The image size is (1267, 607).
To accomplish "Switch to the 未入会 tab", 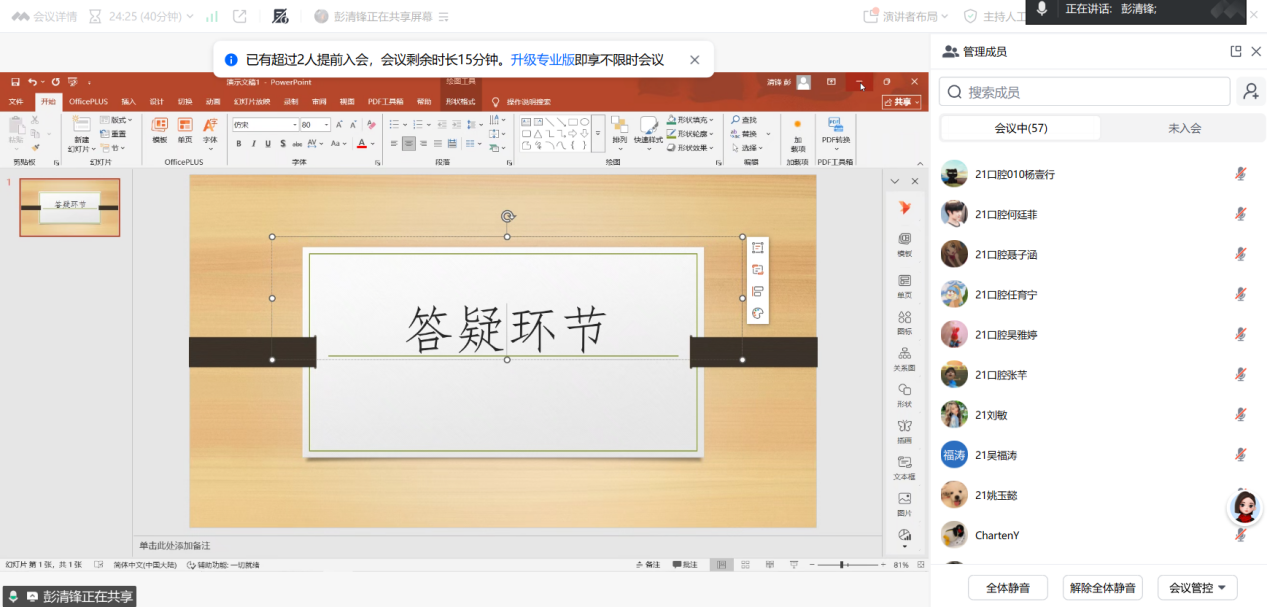I will (x=1183, y=128).
